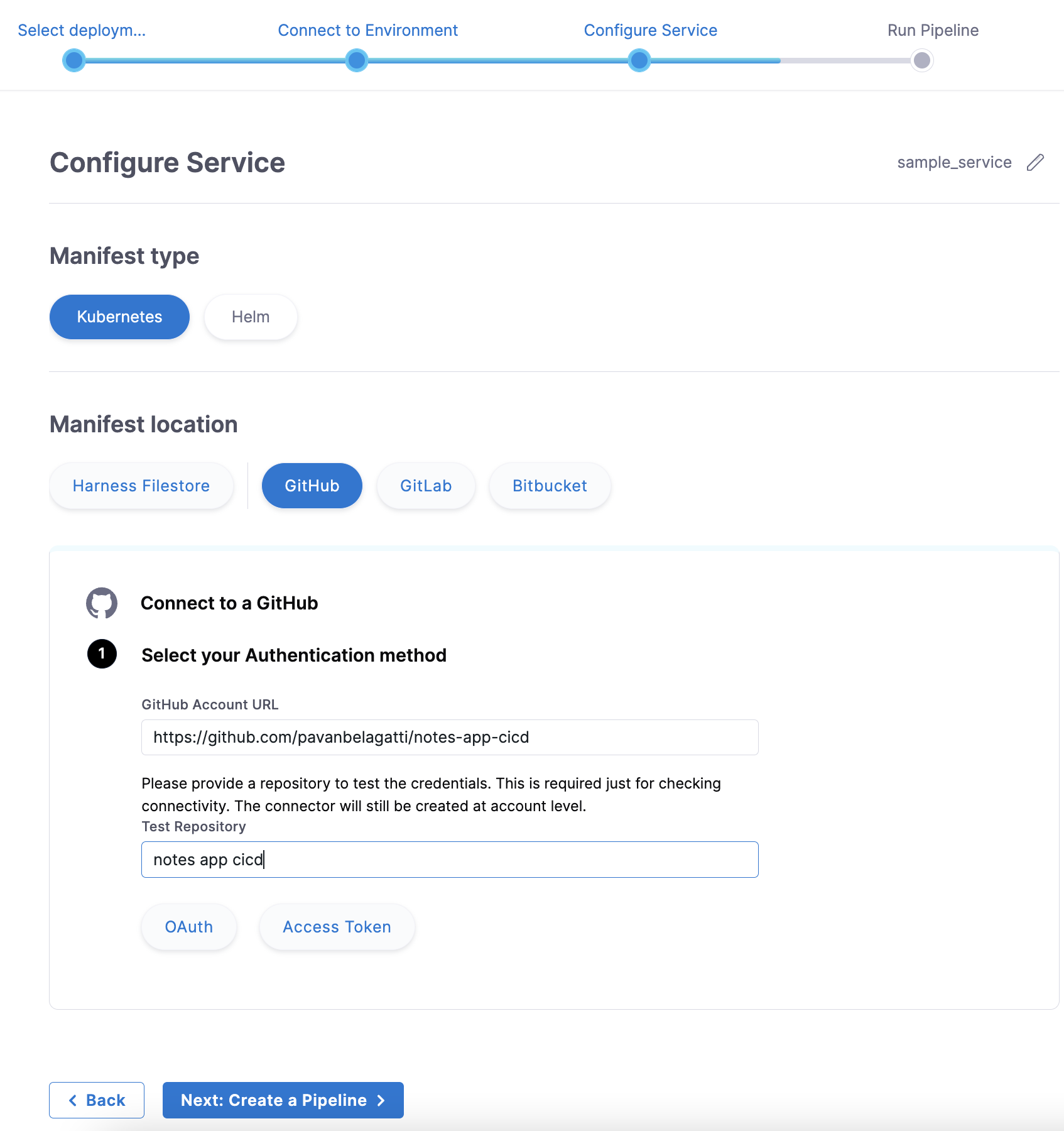Choose Access Token authentication method
The image size is (1064, 1131).
point(336,926)
